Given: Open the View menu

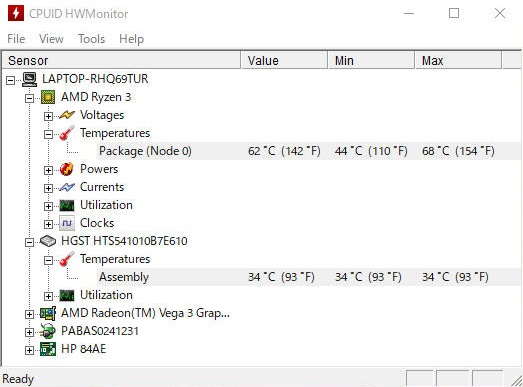Looking at the screenshot, I should (51, 39).
